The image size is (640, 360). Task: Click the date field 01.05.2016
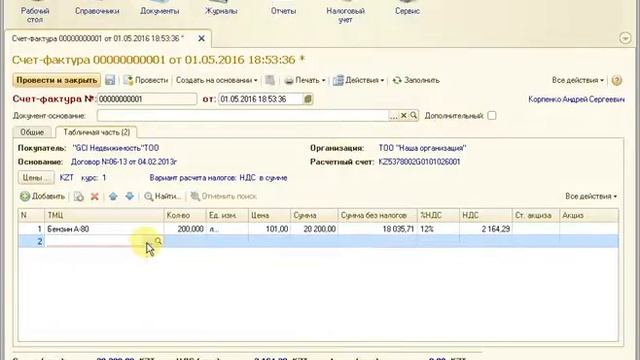tap(261, 99)
